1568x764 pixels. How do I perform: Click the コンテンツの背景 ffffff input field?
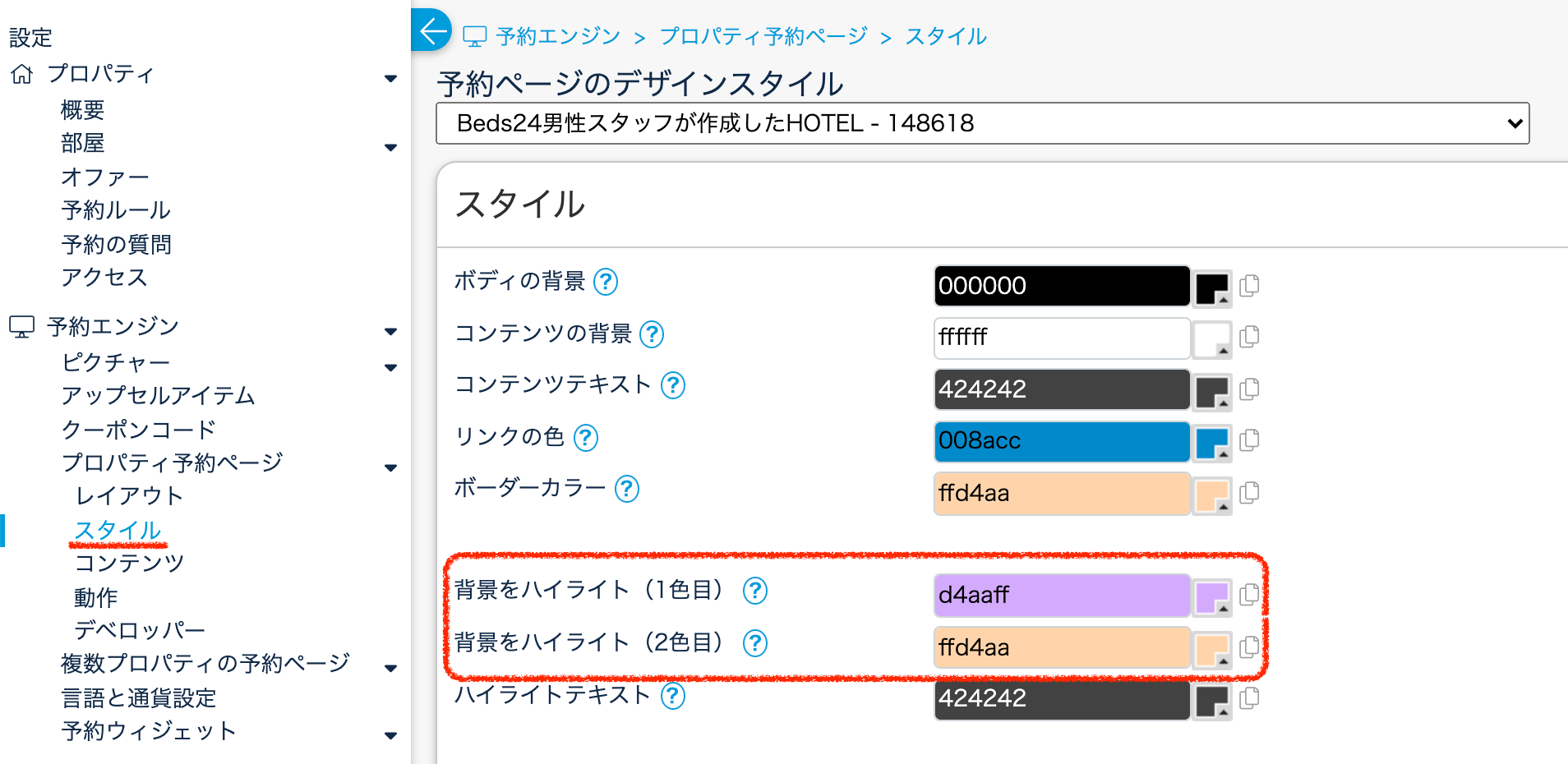1061,338
